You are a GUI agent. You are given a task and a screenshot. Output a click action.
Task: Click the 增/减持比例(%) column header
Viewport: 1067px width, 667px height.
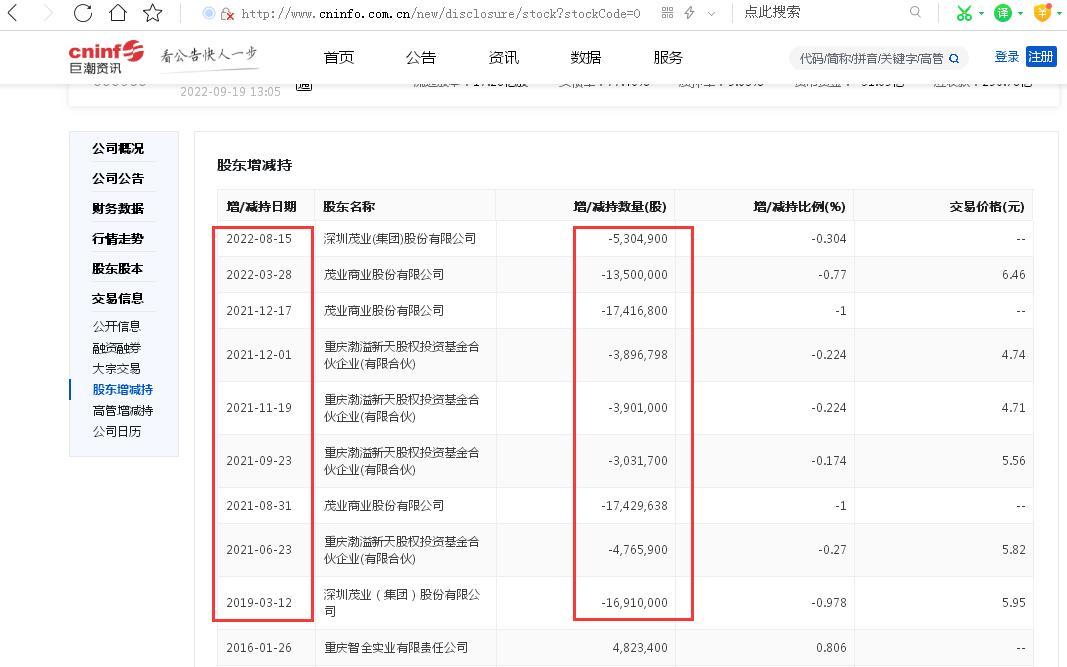pyautogui.click(x=800, y=206)
